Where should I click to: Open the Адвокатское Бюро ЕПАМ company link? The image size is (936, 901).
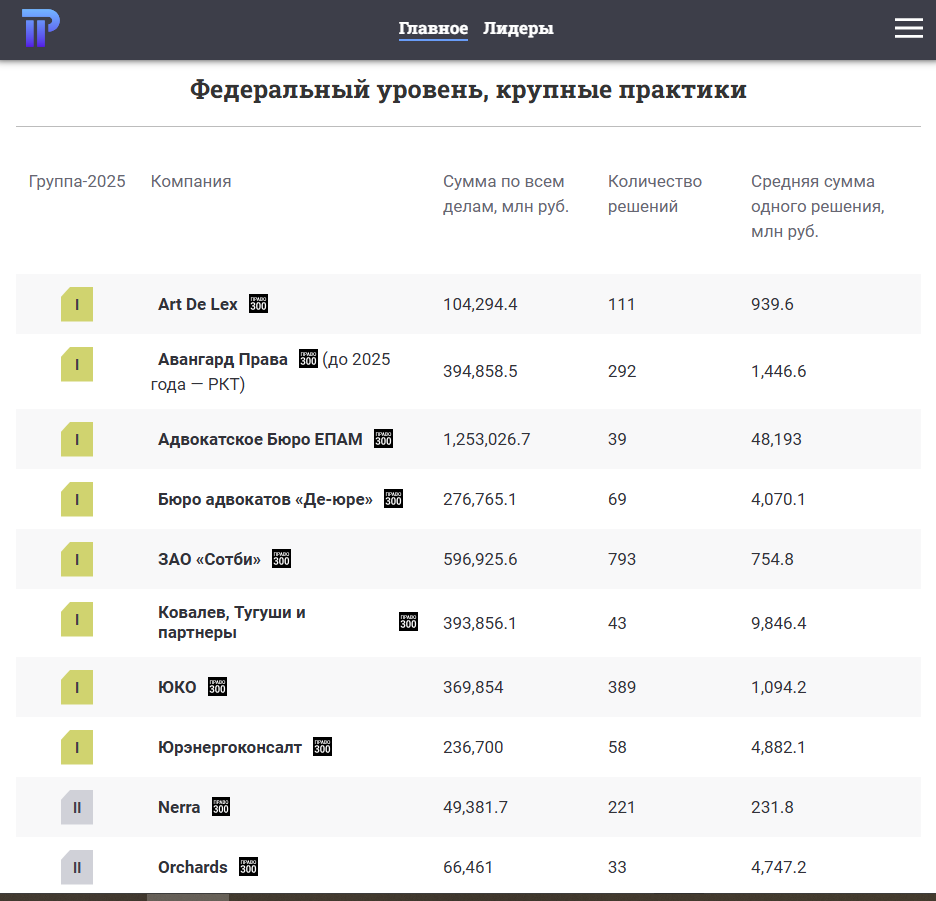[260, 439]
